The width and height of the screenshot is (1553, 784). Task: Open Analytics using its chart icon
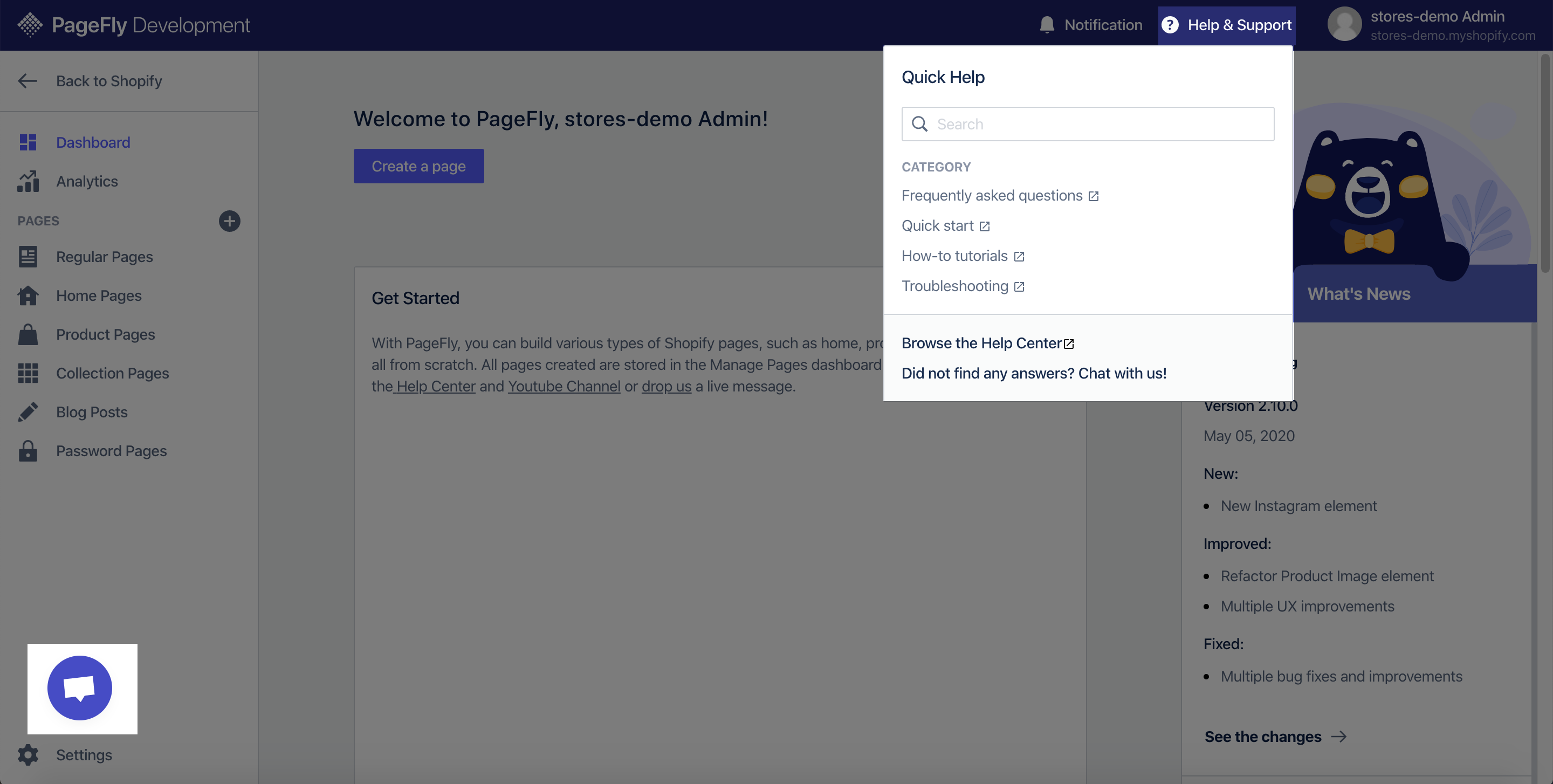(28, 181)
